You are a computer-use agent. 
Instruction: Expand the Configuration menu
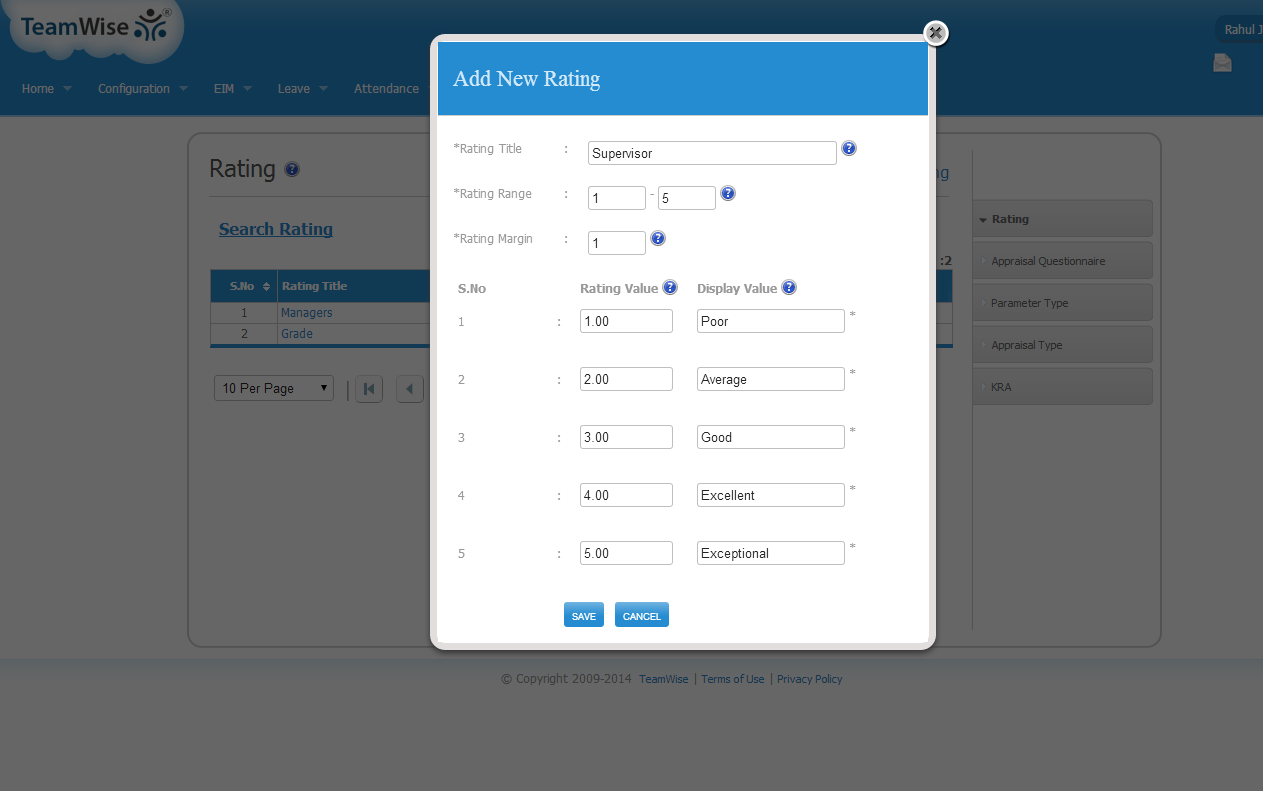click(142, 89)
